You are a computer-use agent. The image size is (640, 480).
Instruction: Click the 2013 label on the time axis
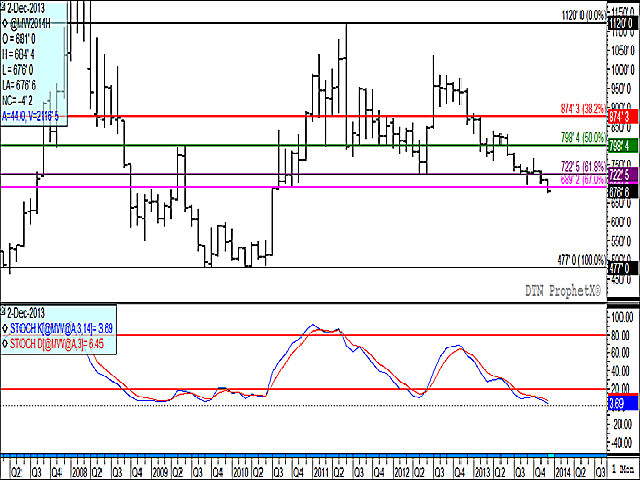482,472
